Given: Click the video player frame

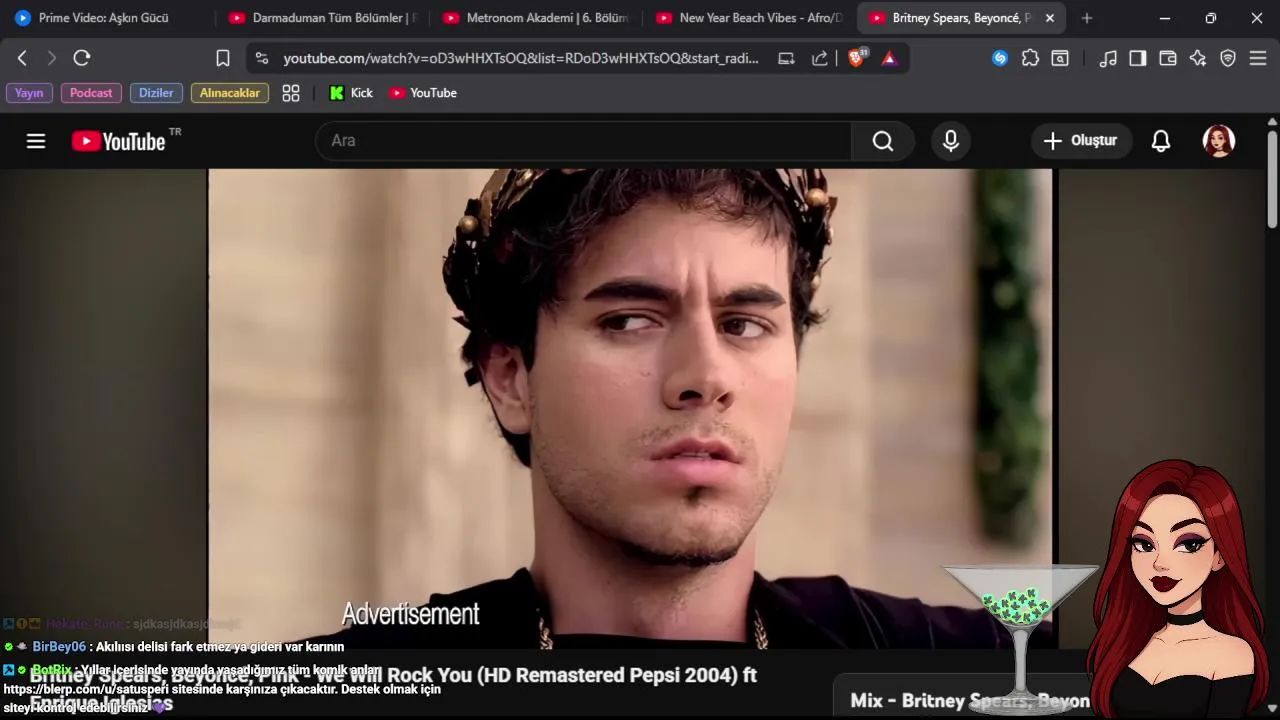Looking at the screenshot, I should click(x=630, y=408).
